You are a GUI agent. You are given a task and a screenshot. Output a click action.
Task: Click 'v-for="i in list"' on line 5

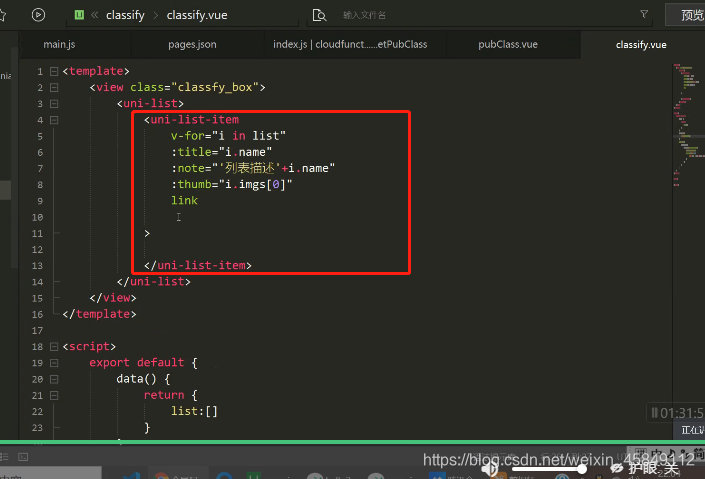coord(228,136)
